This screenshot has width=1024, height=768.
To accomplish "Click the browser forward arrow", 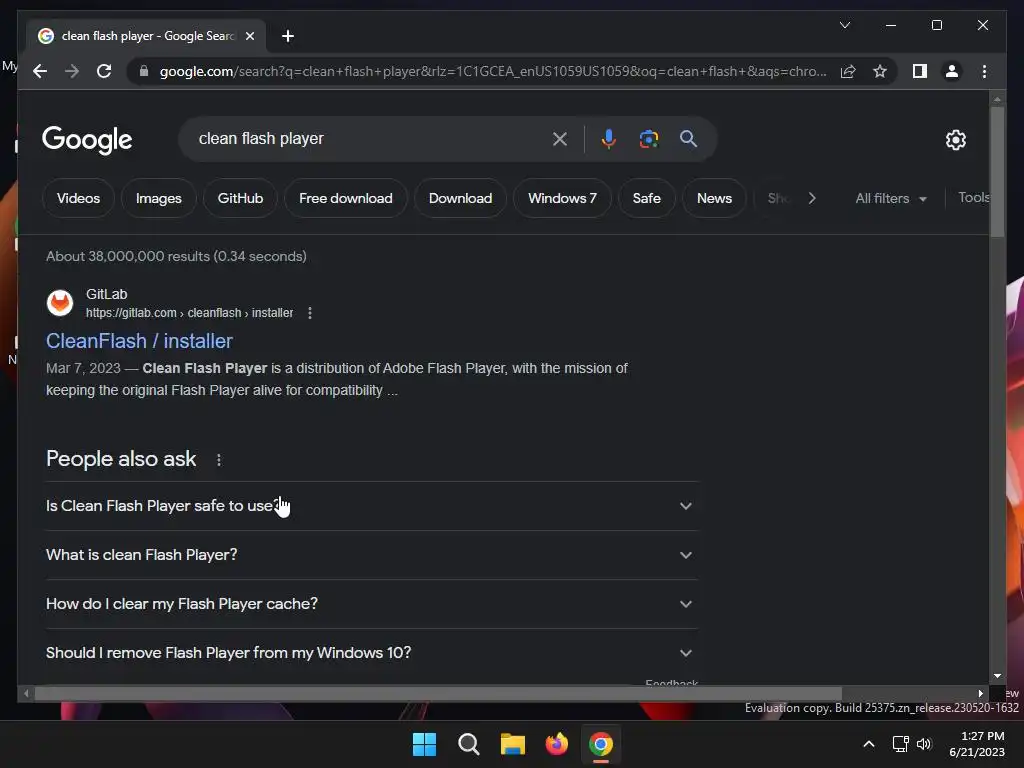I will [72, 71].
